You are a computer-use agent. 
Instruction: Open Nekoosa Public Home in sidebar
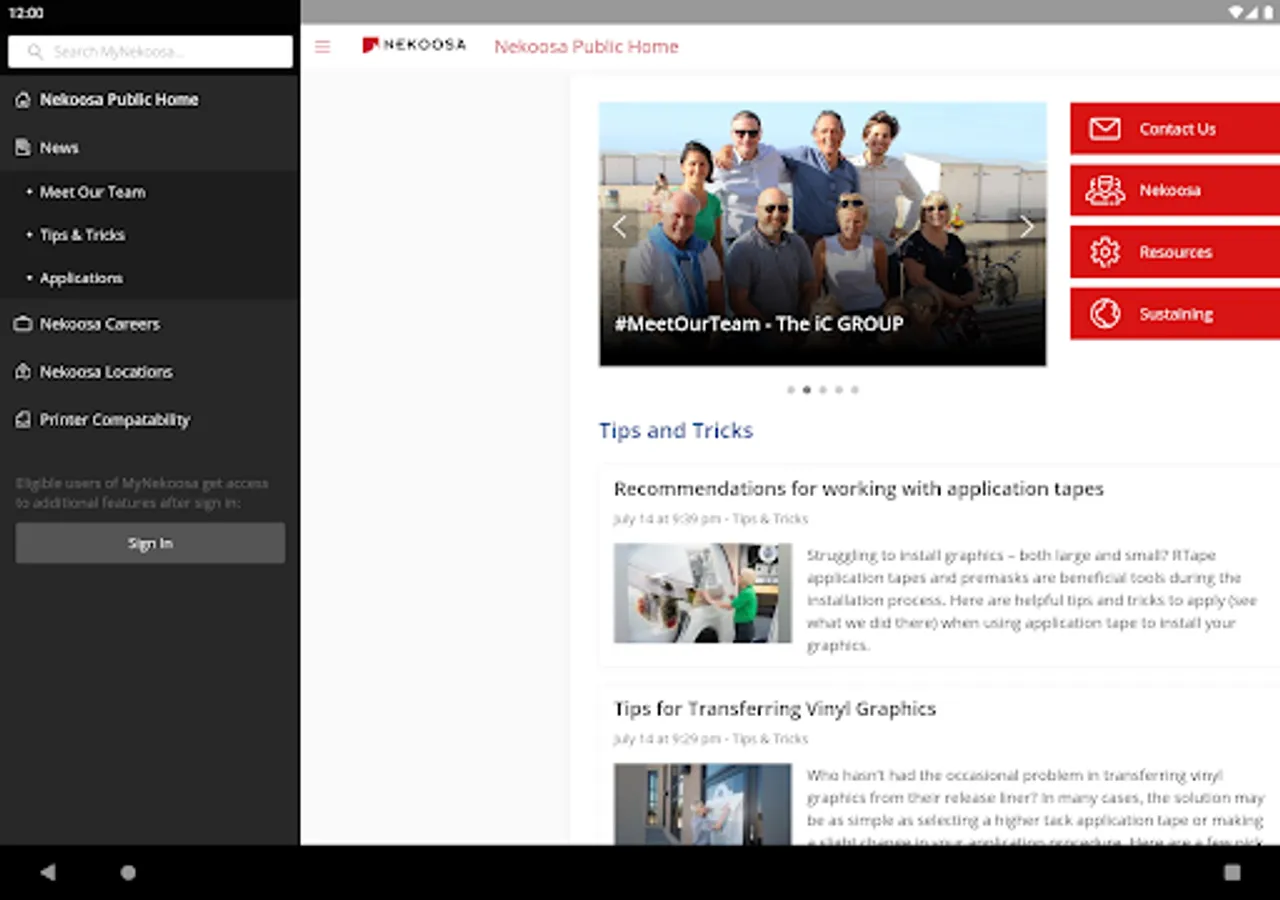point(150,100)
